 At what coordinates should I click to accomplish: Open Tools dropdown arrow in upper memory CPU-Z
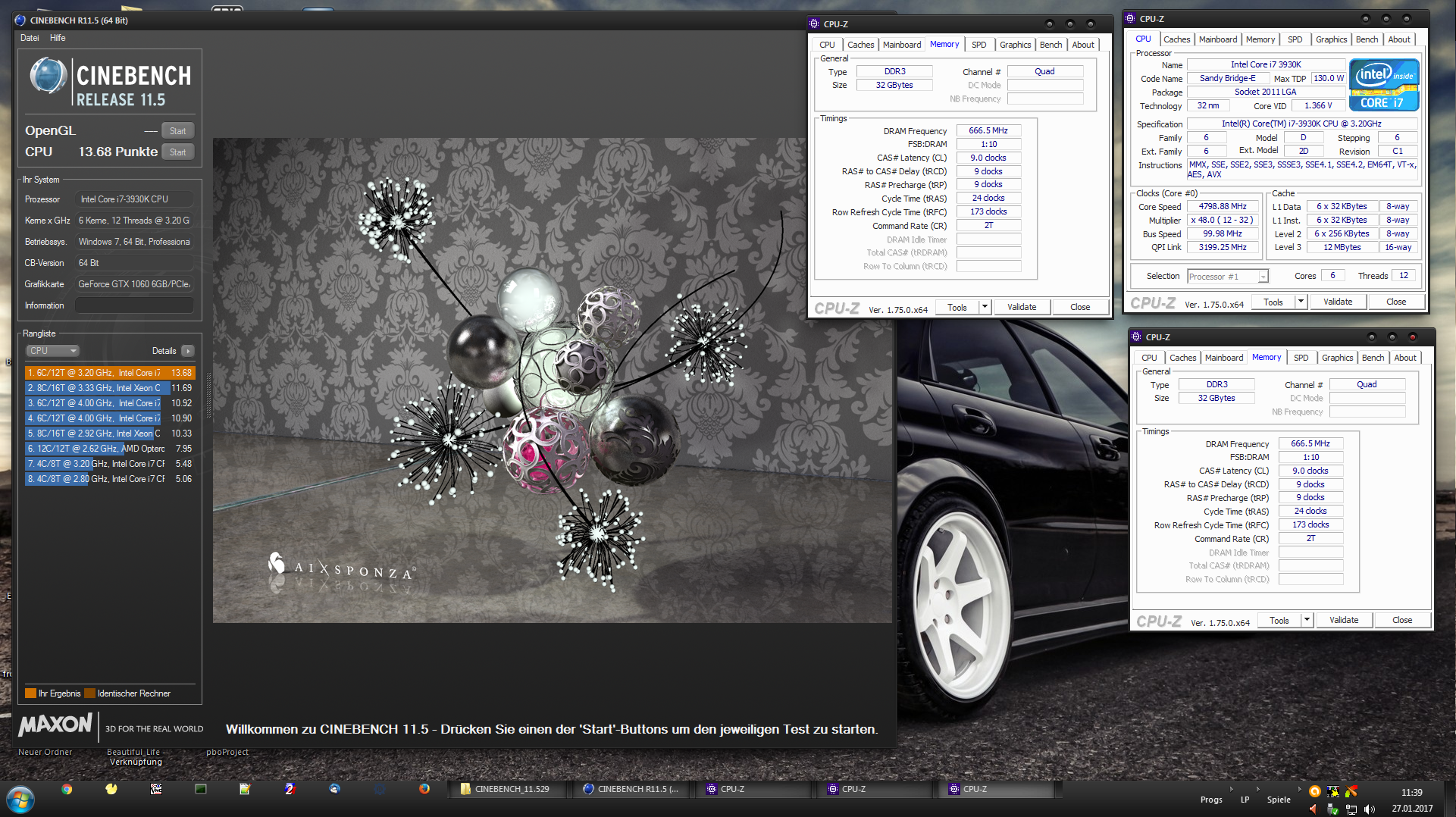pyautogui.click(x=985, y=307)
